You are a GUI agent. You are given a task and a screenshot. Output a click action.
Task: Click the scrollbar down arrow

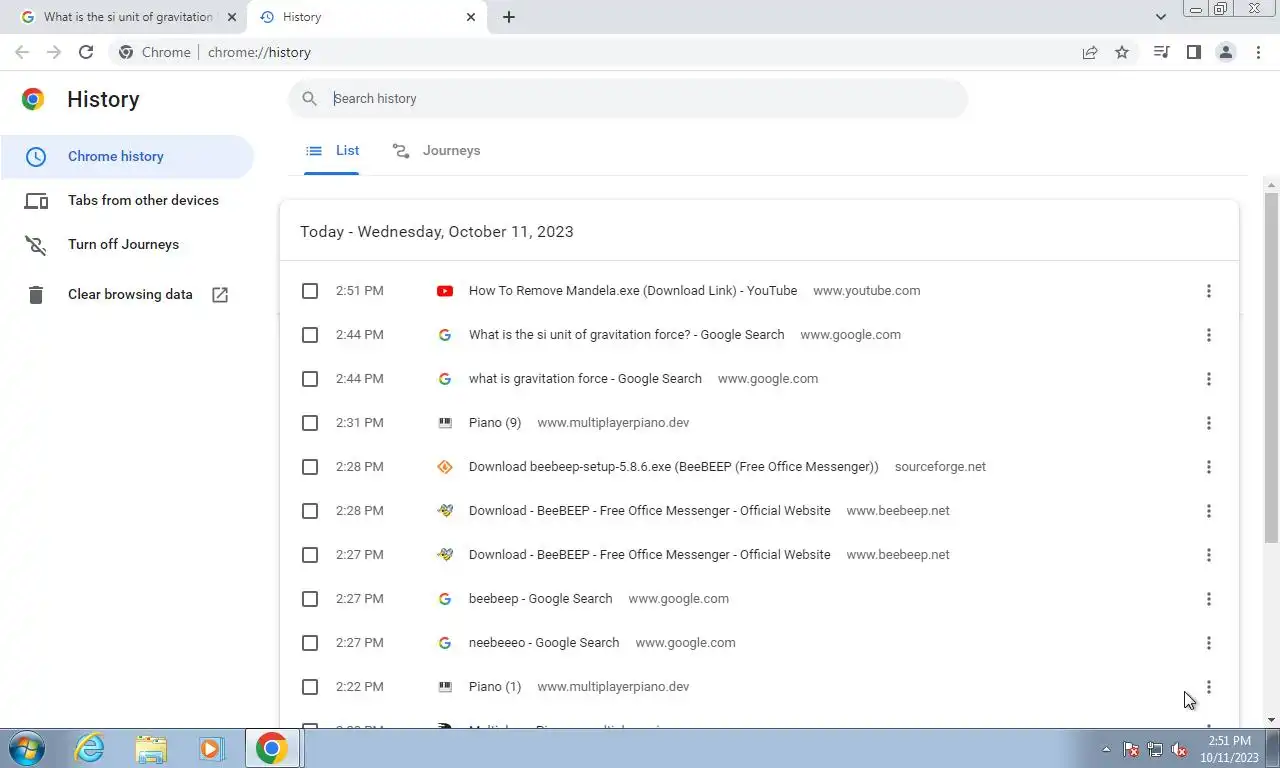point(1271,720)
